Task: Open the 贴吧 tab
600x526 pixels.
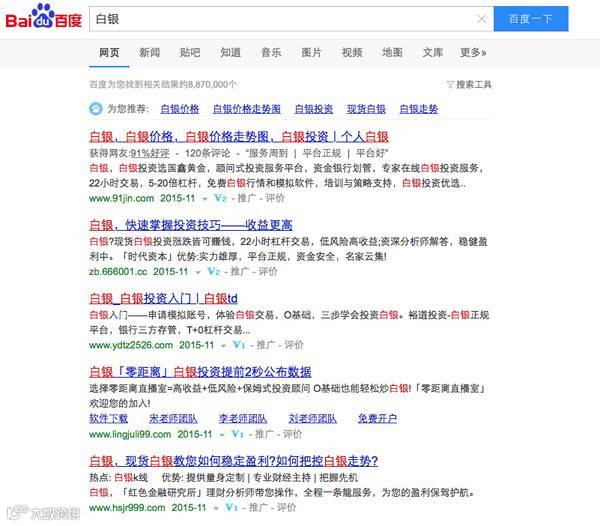Action: tap(190, 52)
